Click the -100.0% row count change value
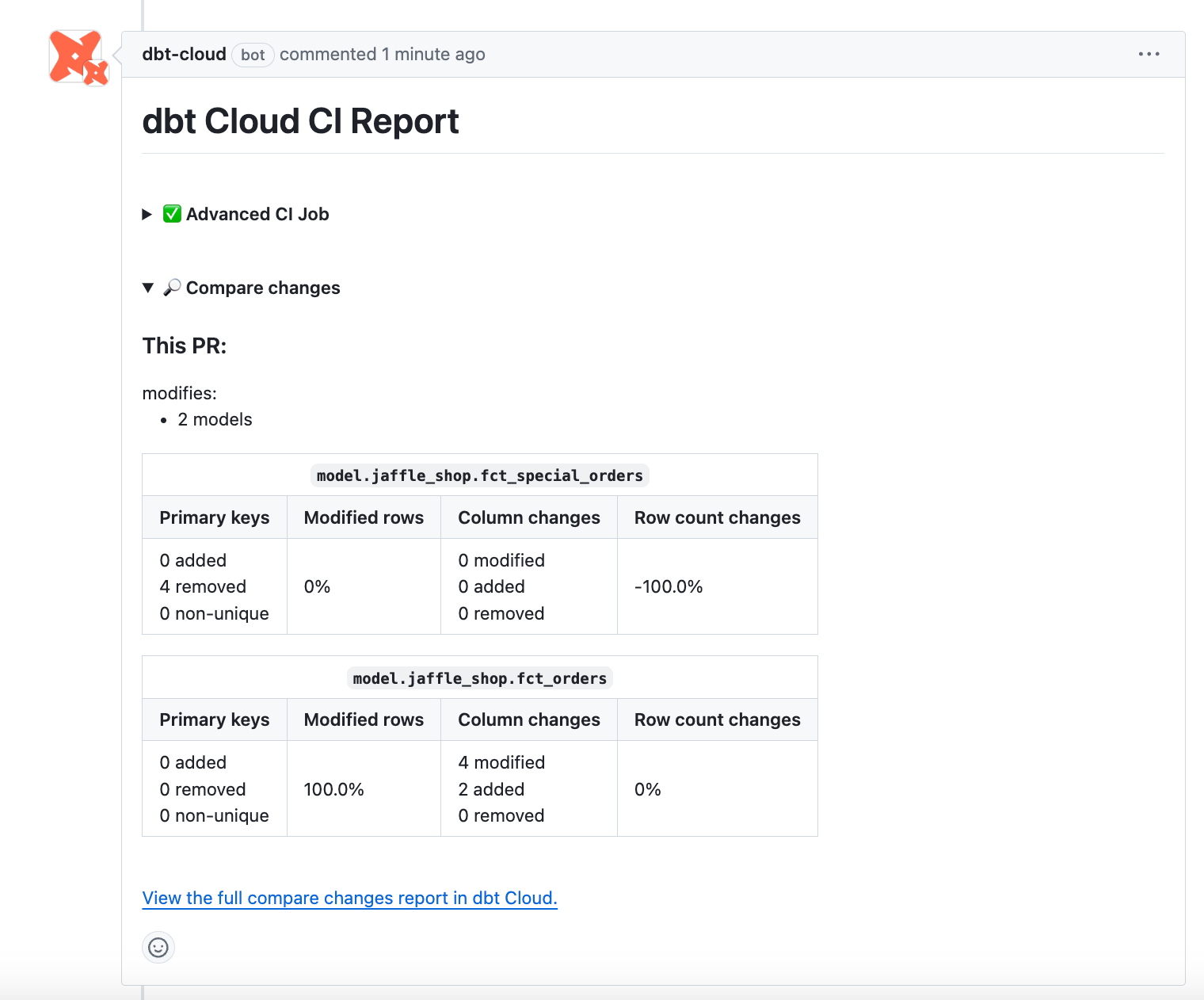 (668, 586)
